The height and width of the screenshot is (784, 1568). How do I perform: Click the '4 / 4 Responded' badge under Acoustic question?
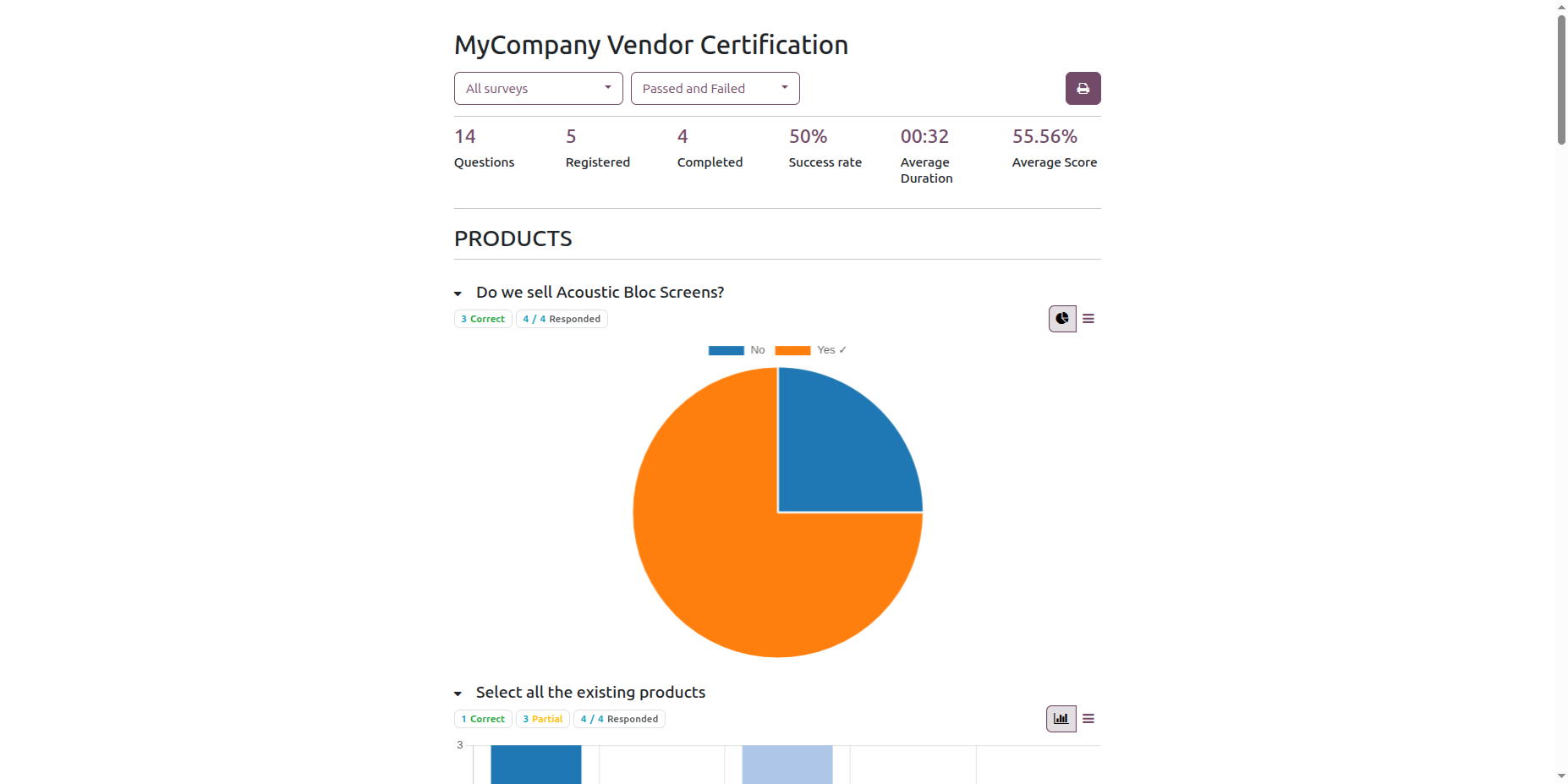562,319
